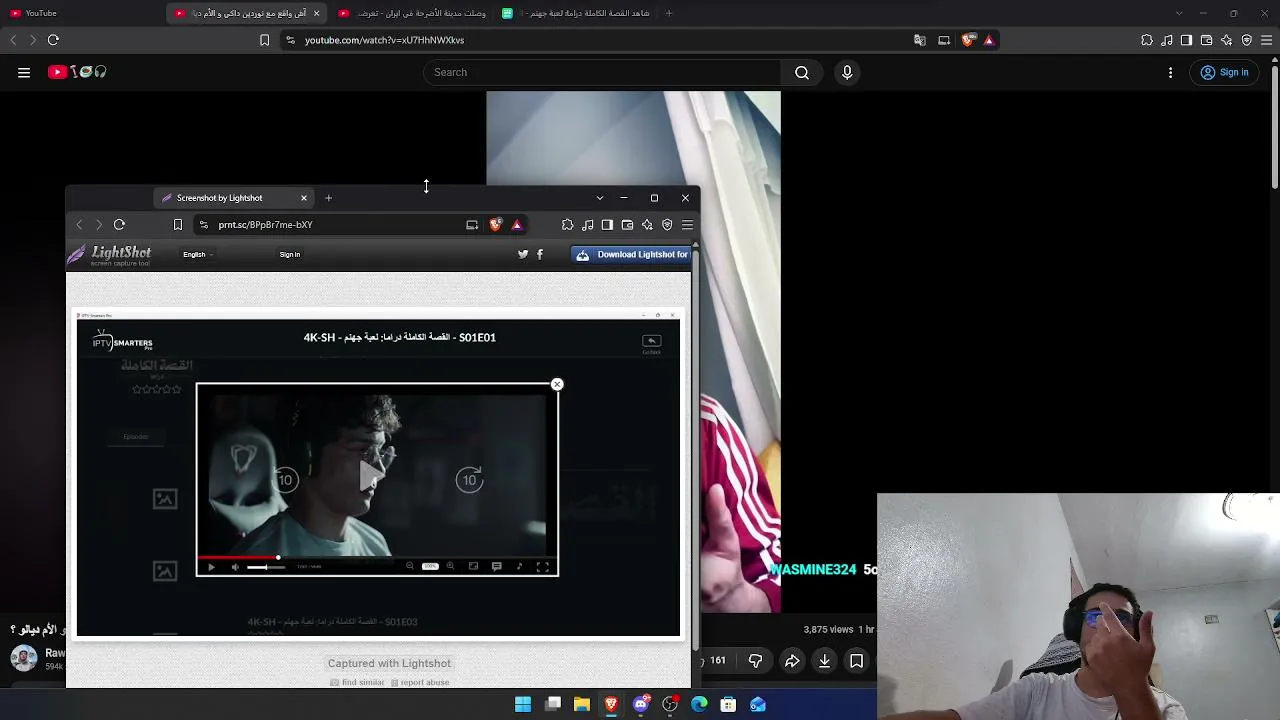Screen dimensions: 1280x720
Task: Add a new tab in Lightshot window
Action: click(x=328, y=198)
